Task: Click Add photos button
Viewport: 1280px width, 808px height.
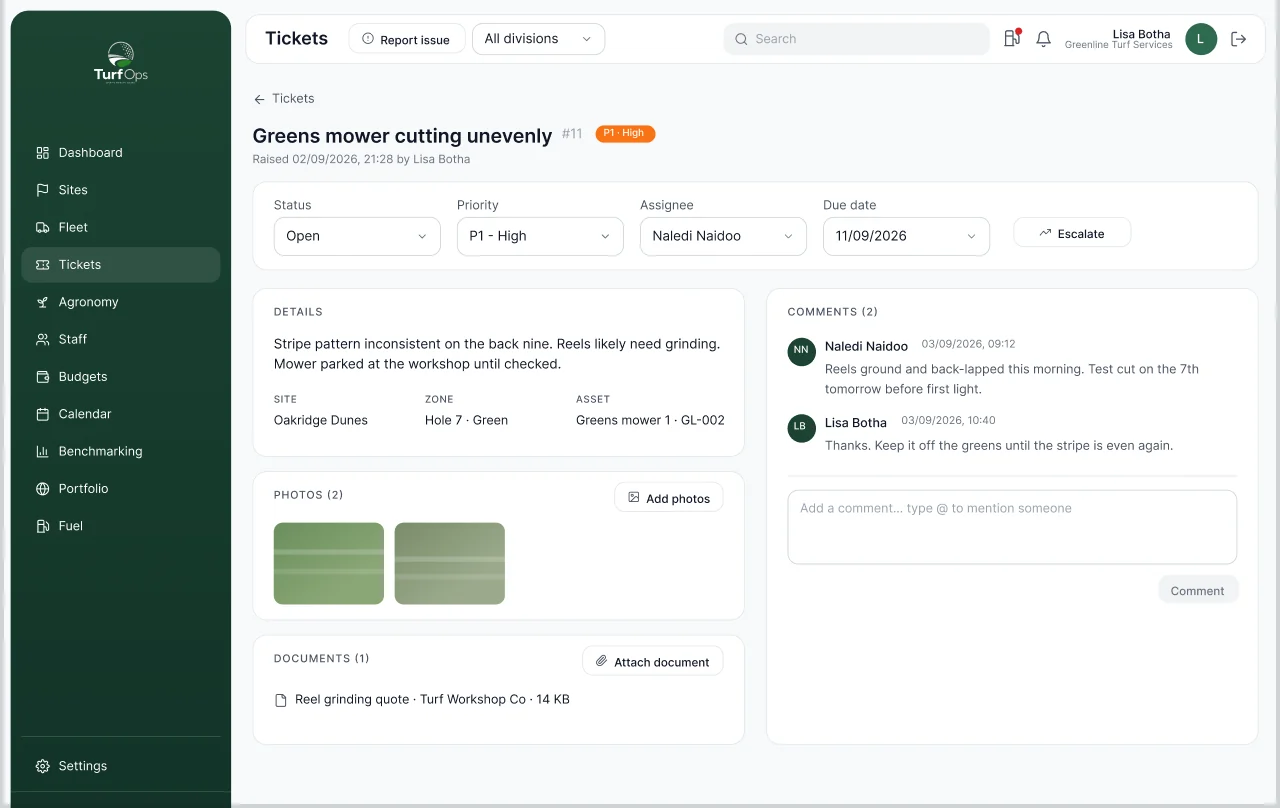Action: (669, 498)
